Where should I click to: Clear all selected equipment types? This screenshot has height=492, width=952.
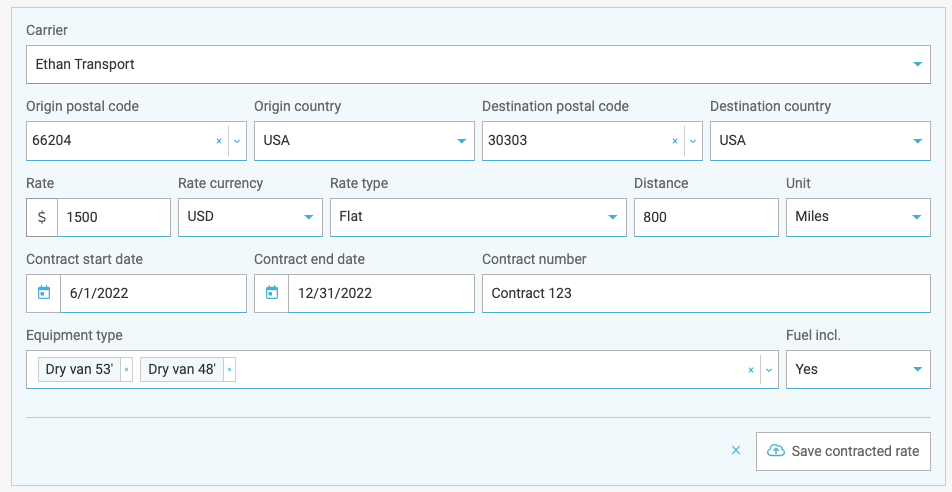pyautogui.click(x=750, y=369)
